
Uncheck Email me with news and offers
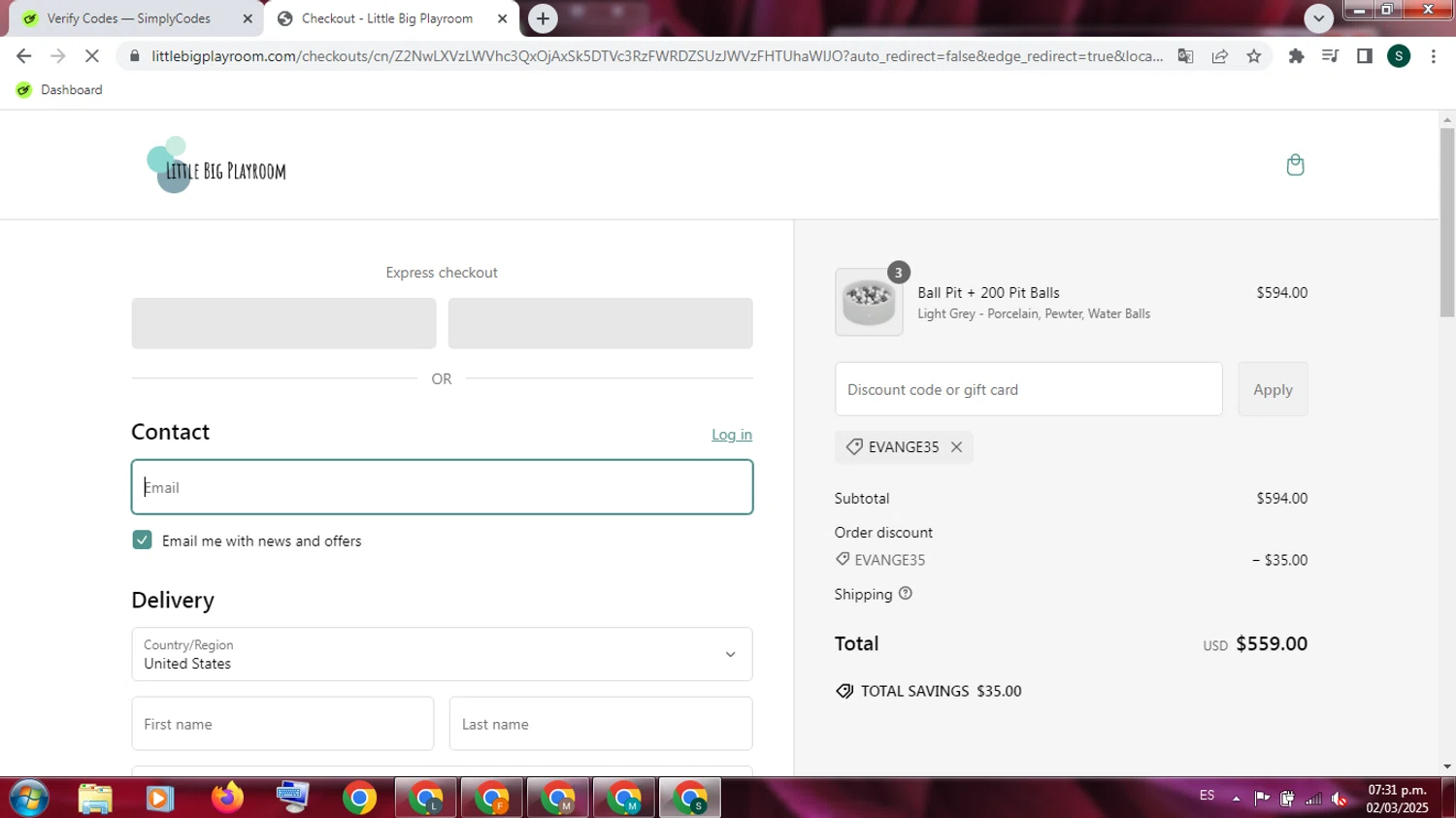(x=143, y=540)
